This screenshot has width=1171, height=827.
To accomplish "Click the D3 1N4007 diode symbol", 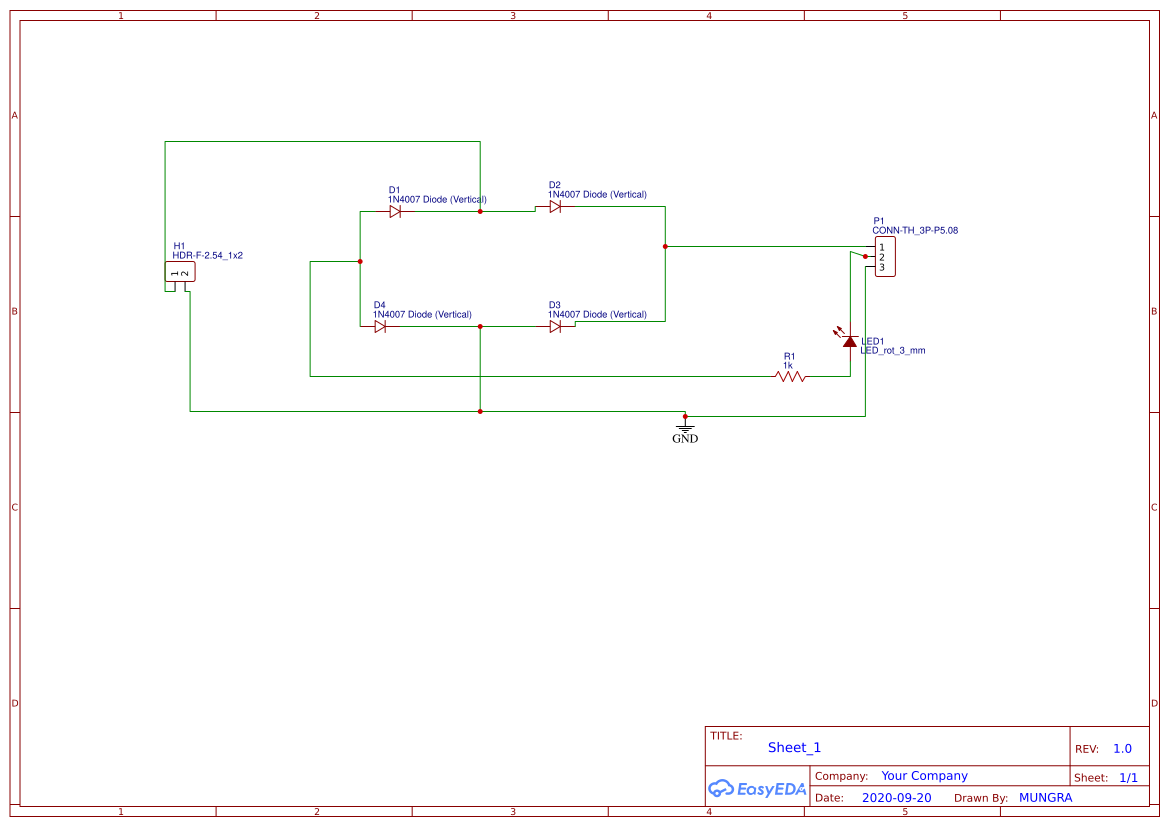I will pyautogui.click(x=554, y=325).
